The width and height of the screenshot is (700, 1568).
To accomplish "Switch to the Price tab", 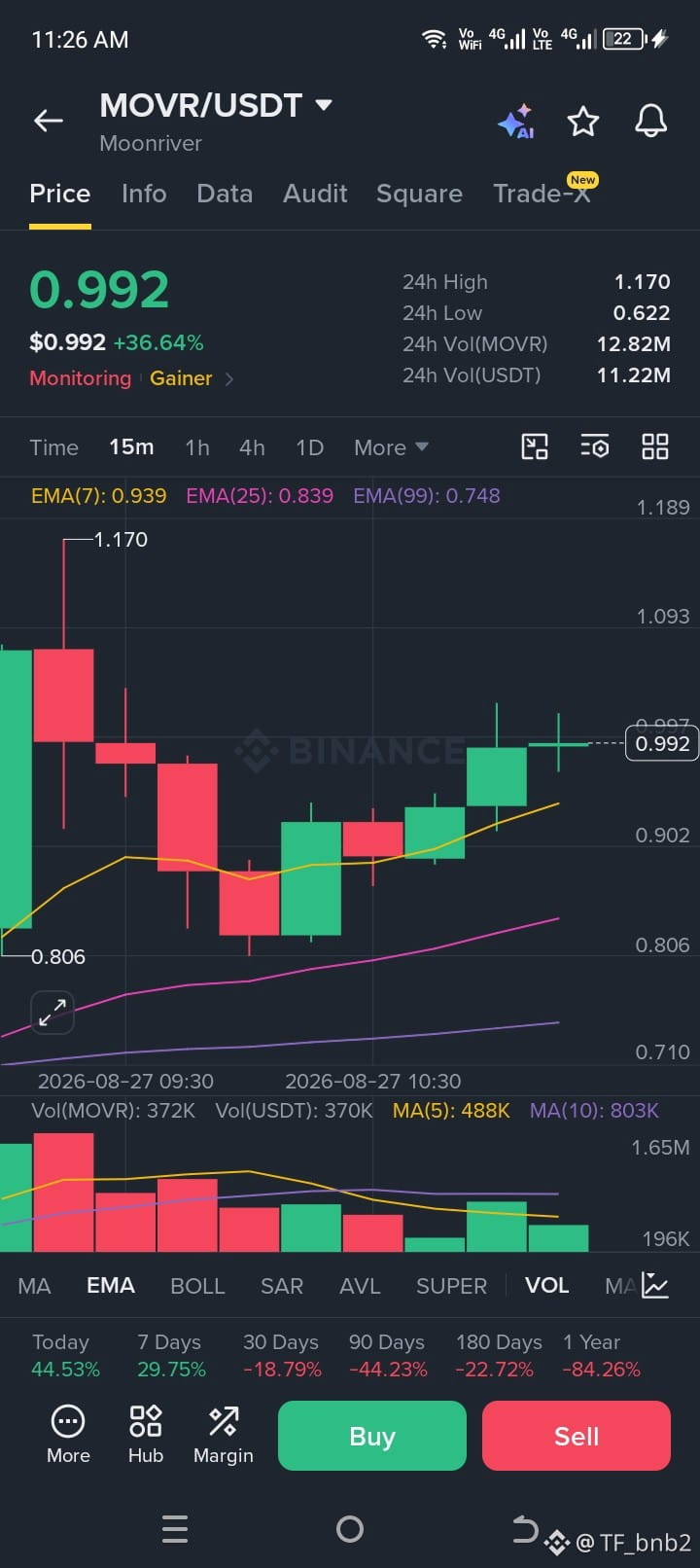I will click(x=60, y=194).
